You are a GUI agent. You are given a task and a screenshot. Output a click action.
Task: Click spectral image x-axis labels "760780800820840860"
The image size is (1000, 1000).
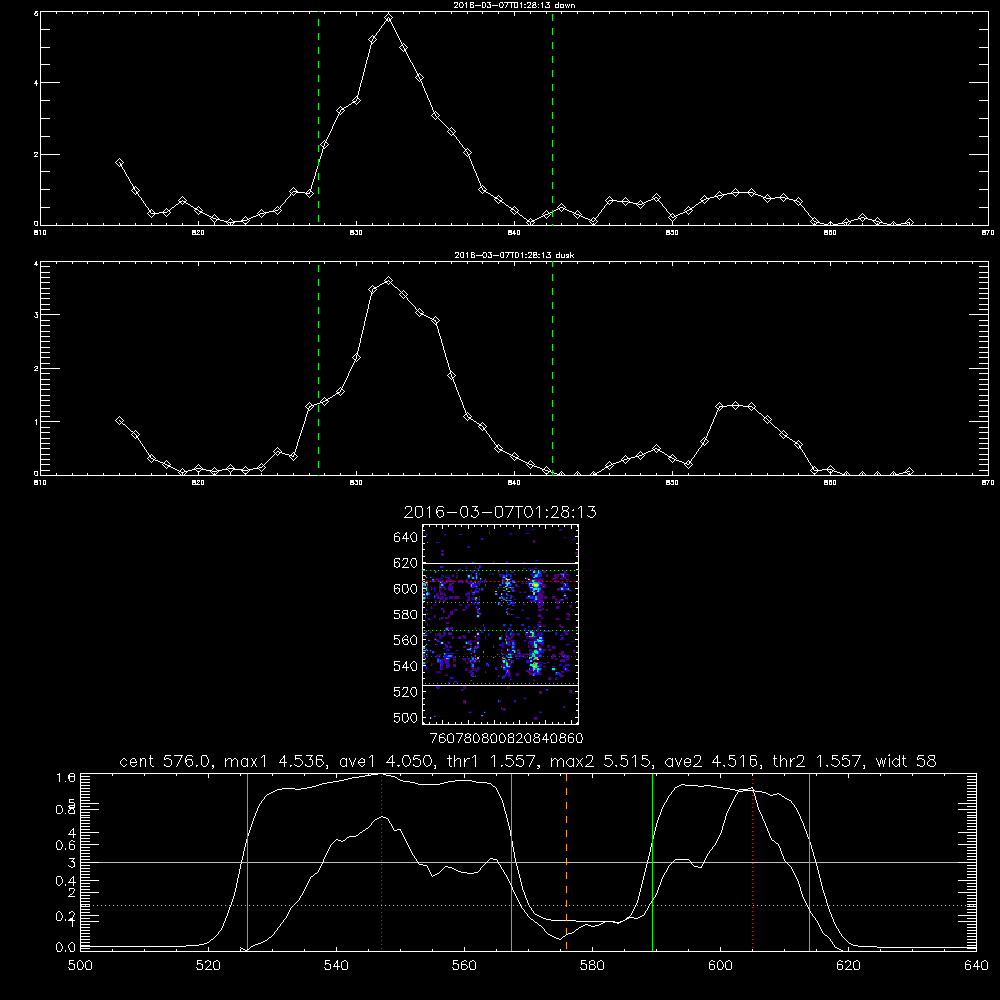506,739
